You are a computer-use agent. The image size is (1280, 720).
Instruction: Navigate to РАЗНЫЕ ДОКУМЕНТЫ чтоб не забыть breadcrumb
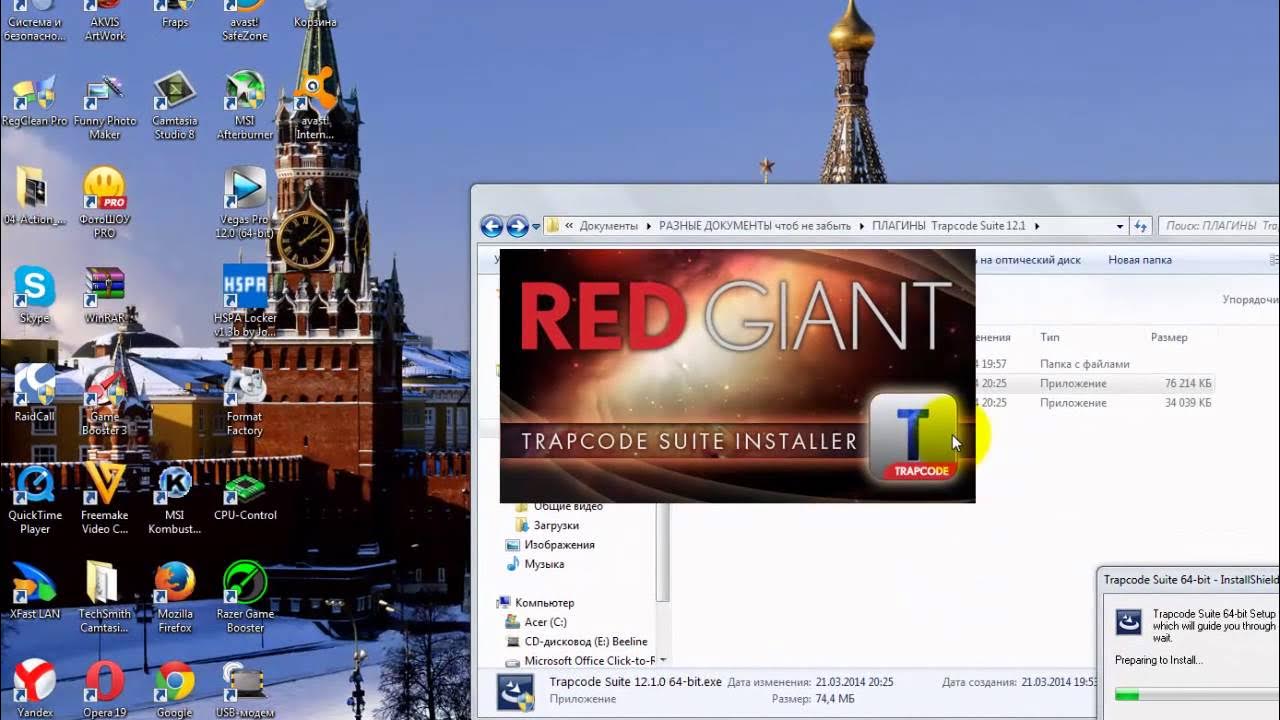click(755, 226)
